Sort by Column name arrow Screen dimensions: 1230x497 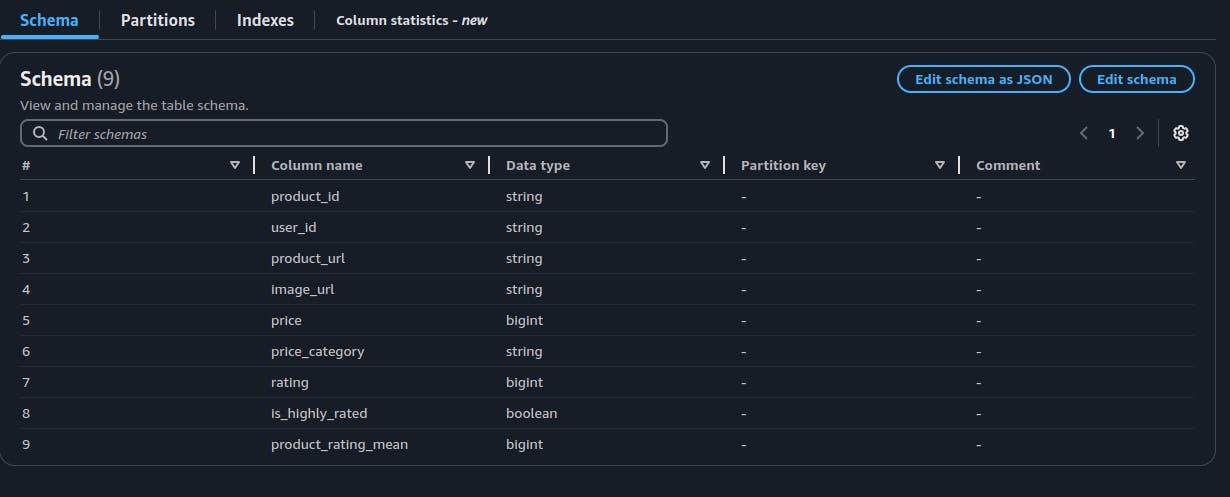point(470,165)
